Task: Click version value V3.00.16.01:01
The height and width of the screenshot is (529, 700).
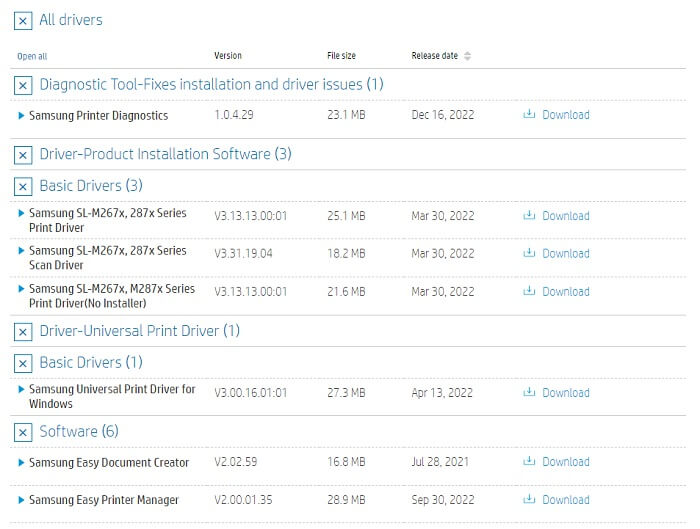Action: click(250, 393)
